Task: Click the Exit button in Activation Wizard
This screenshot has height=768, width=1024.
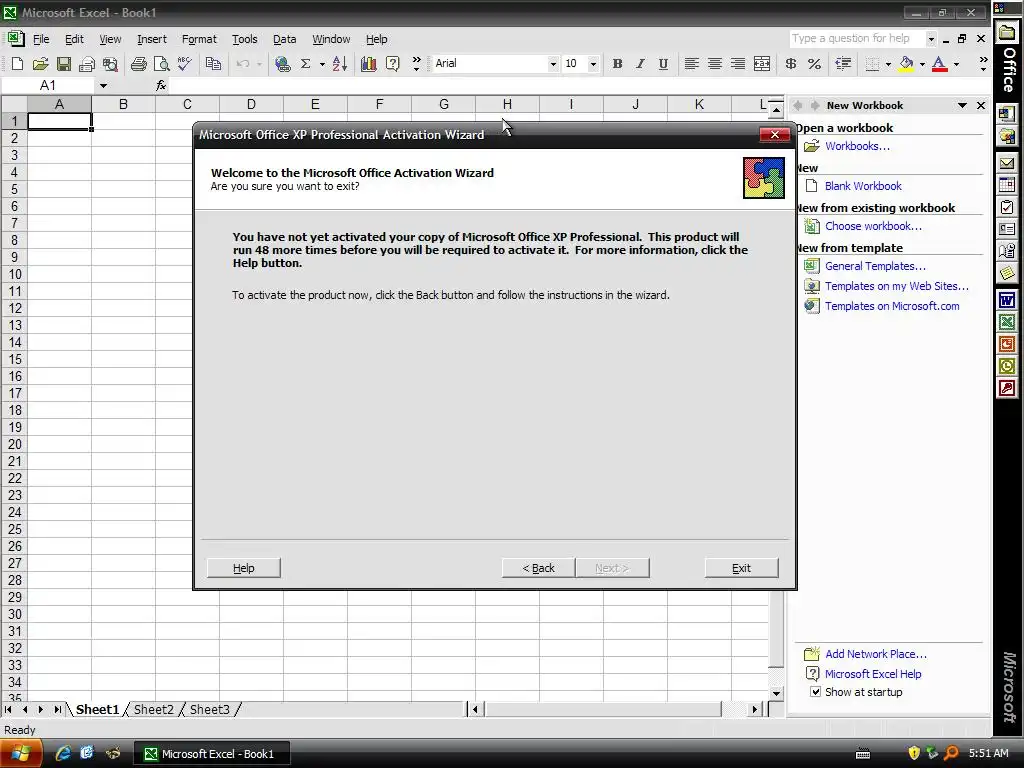Action: click(x=741, y=568)
